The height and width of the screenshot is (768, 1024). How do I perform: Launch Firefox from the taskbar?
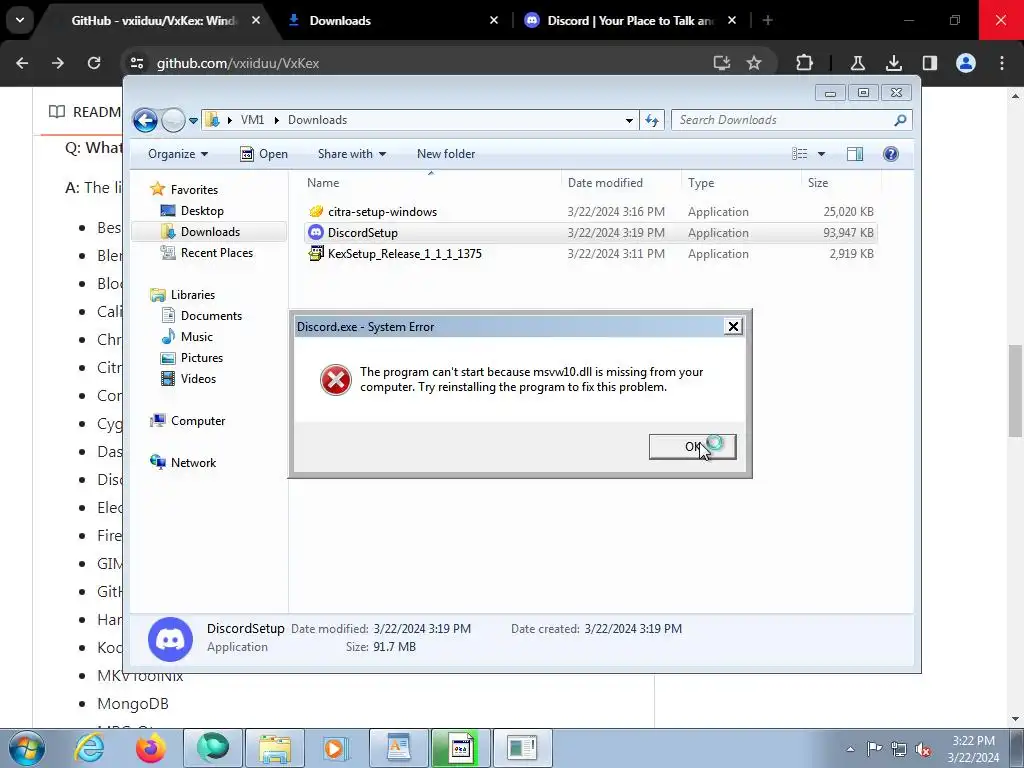150,748
